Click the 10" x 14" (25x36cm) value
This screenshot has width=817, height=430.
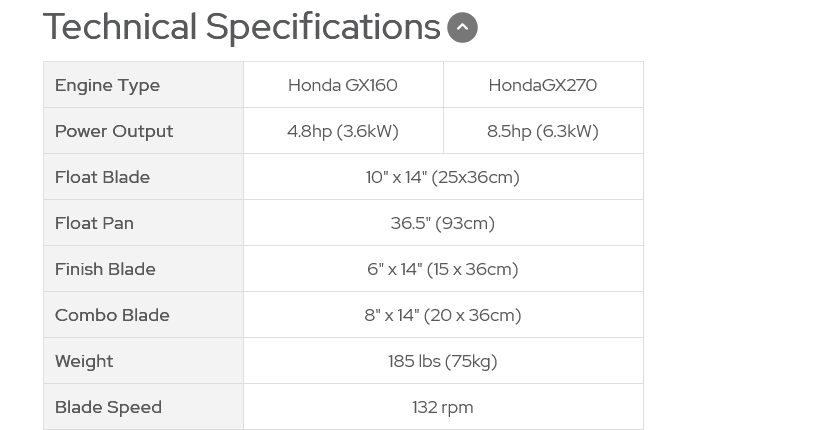coord(443,177)
